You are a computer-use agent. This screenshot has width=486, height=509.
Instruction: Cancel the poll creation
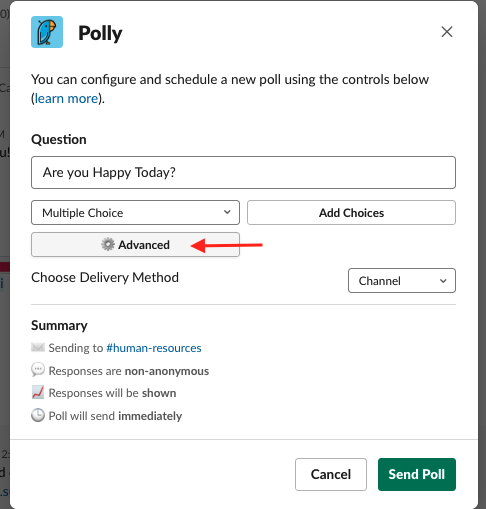331,474
